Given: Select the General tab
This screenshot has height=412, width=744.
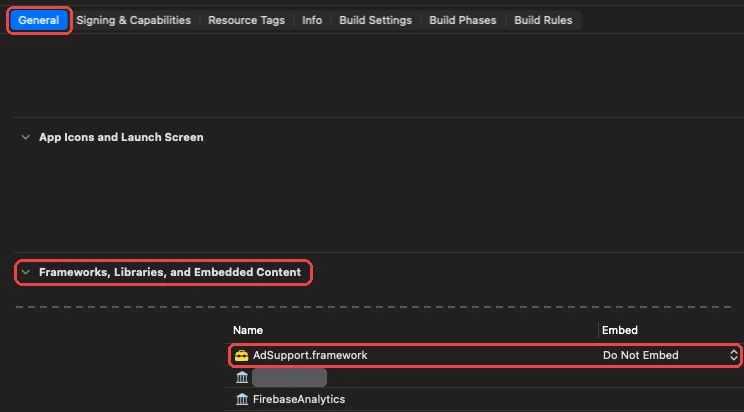Looking at the screenshot, I should pos(38,20).
